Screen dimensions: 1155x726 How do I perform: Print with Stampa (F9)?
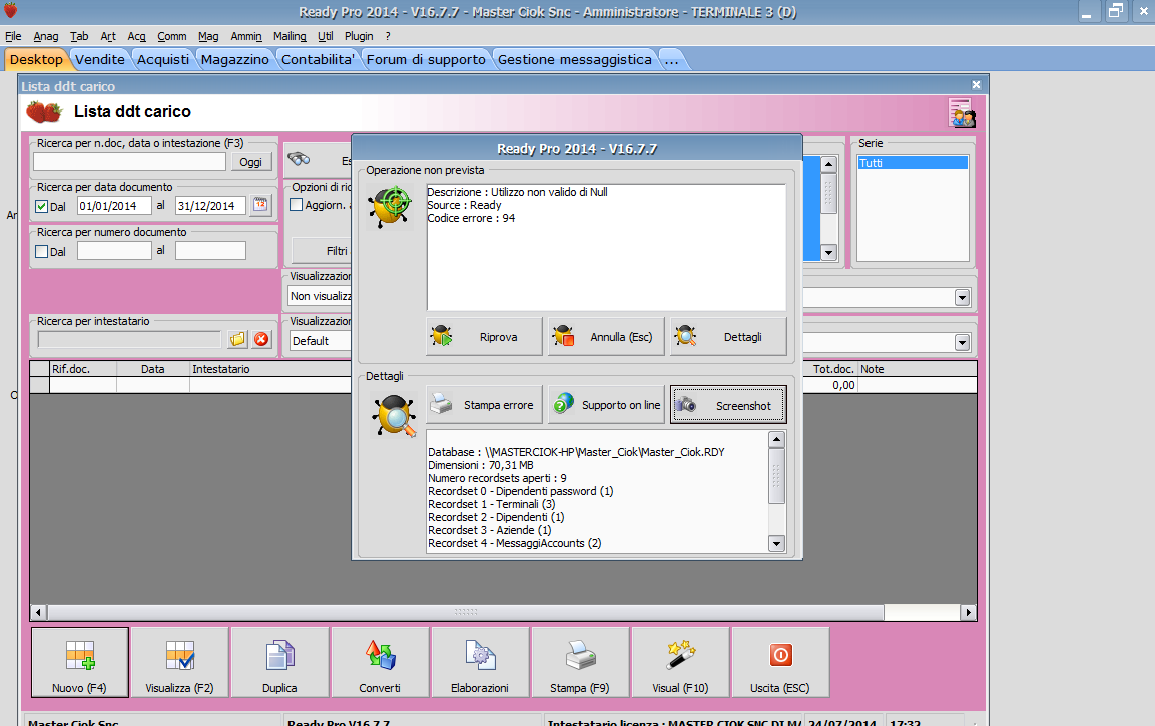(x=580, y=662)
